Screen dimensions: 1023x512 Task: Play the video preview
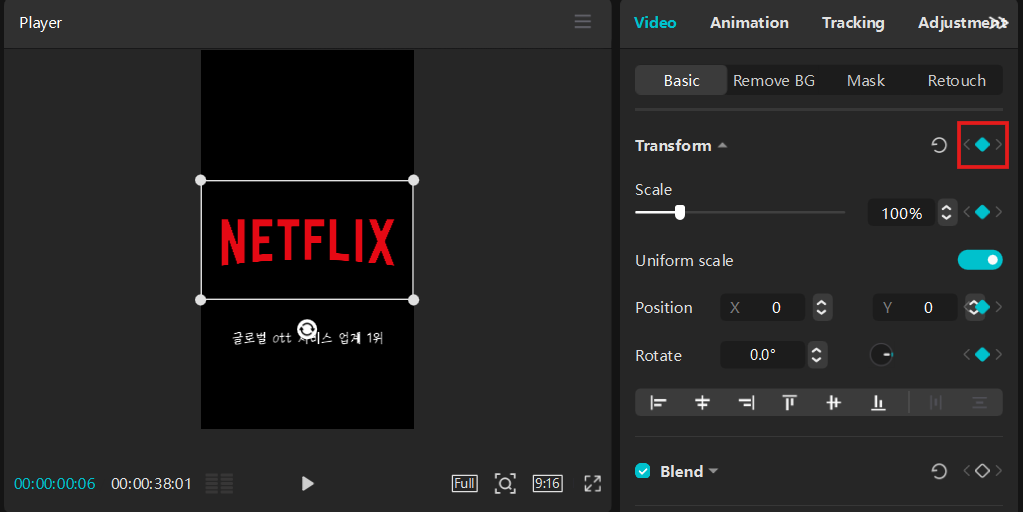[307, 483]
